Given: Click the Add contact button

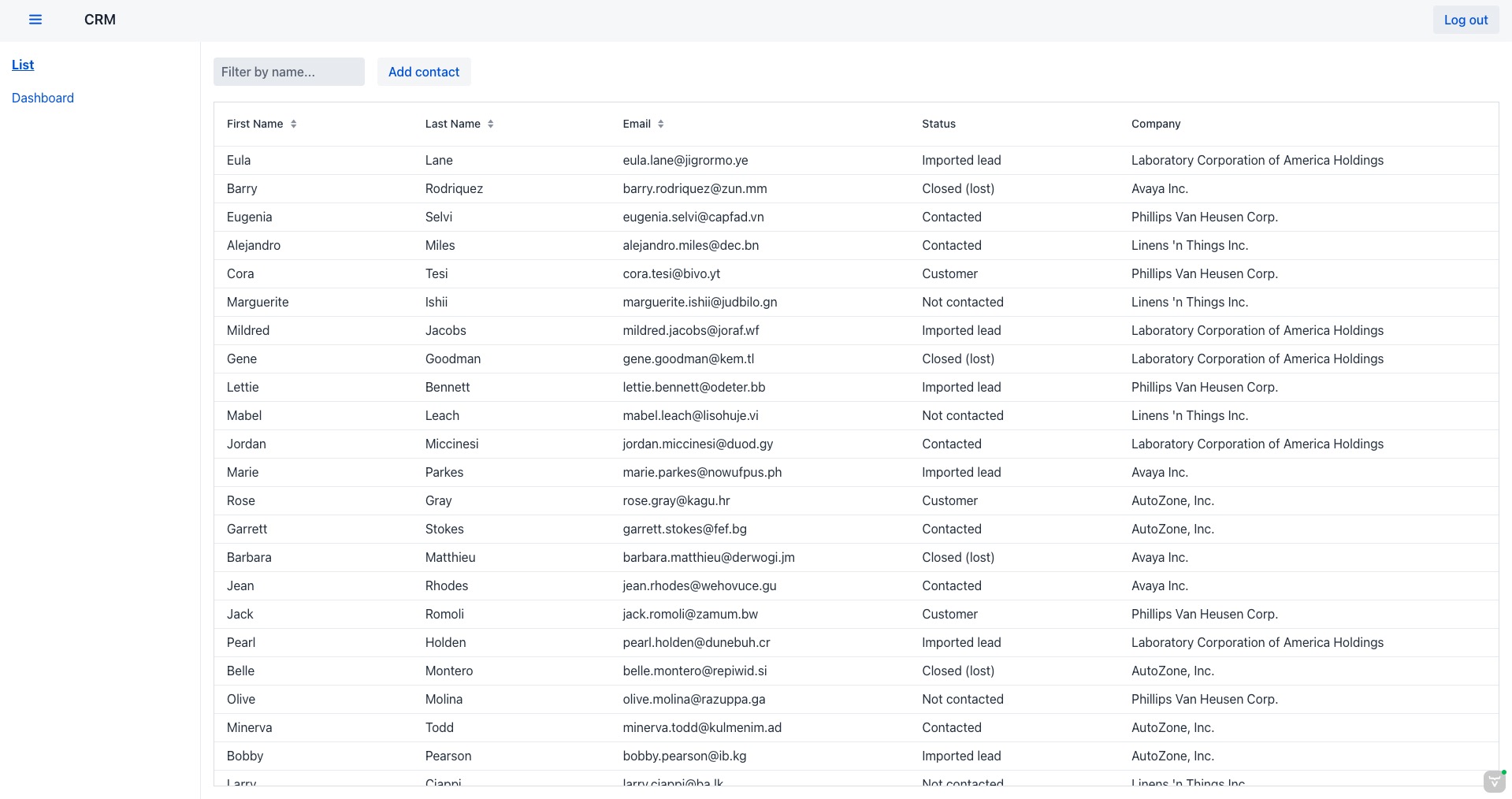Looking at the screenshot, I should pos(424,72).
